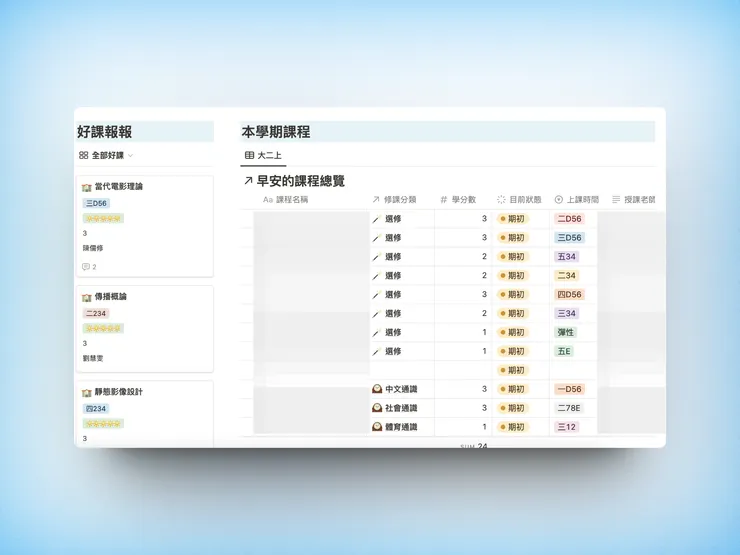Image resolution: width=740 pixels, height=555 pixels.
Task: Click the 四234 tag on 靜態影像設計 card
Action: click(96, 409)
